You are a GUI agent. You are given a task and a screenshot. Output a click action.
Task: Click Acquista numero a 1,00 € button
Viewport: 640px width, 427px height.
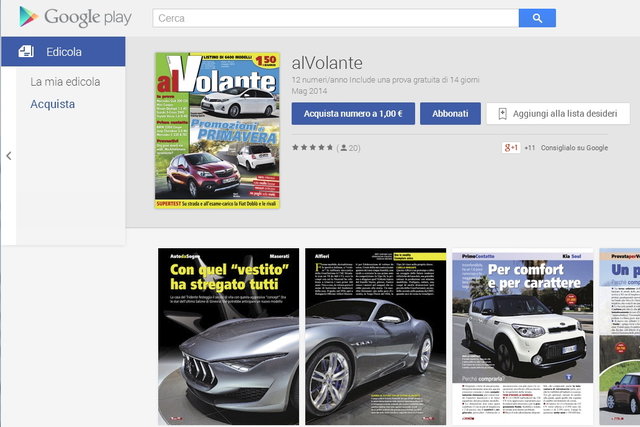point(353,113)
